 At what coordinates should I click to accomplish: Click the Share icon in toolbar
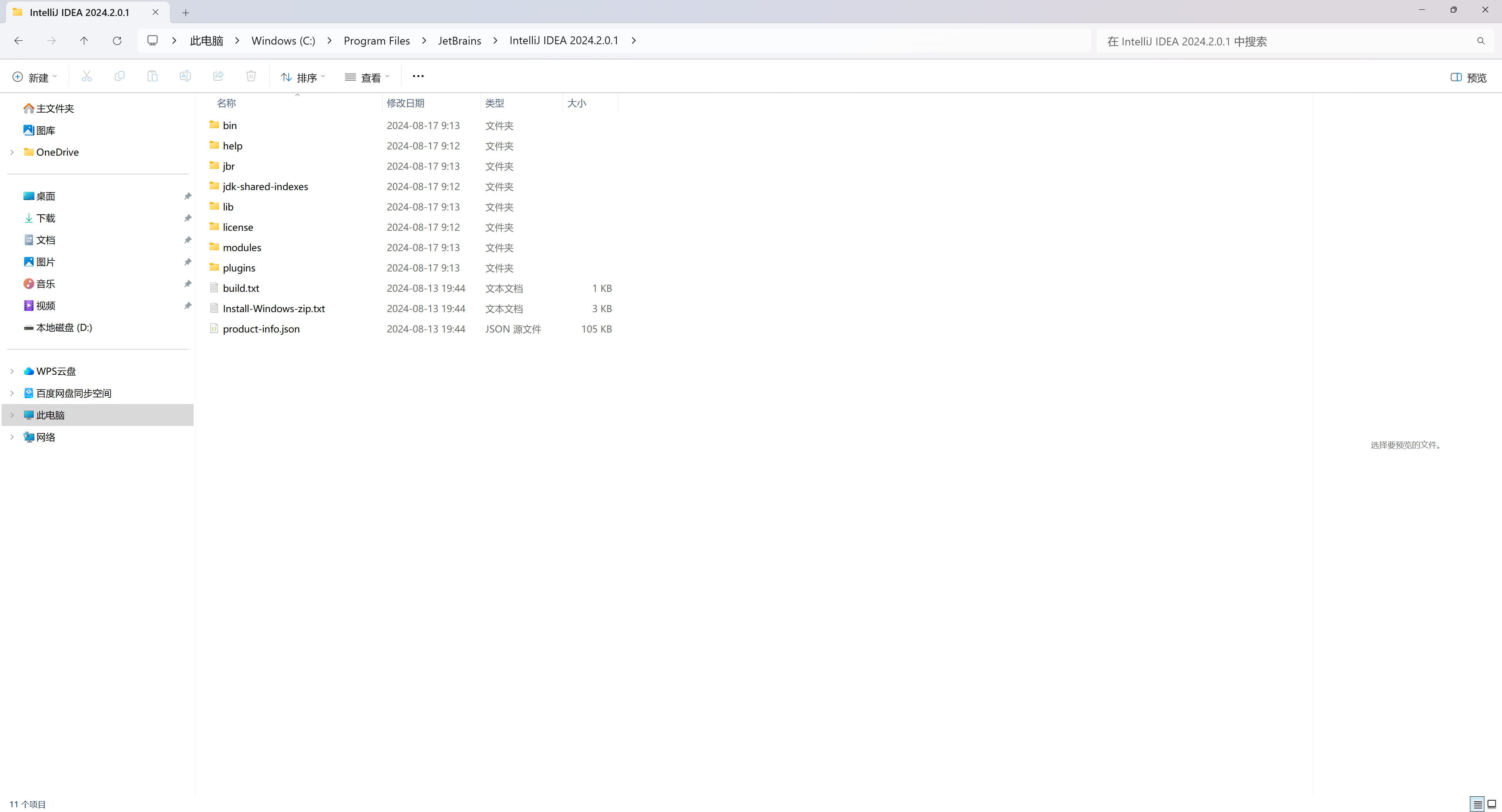coord(218,76)
